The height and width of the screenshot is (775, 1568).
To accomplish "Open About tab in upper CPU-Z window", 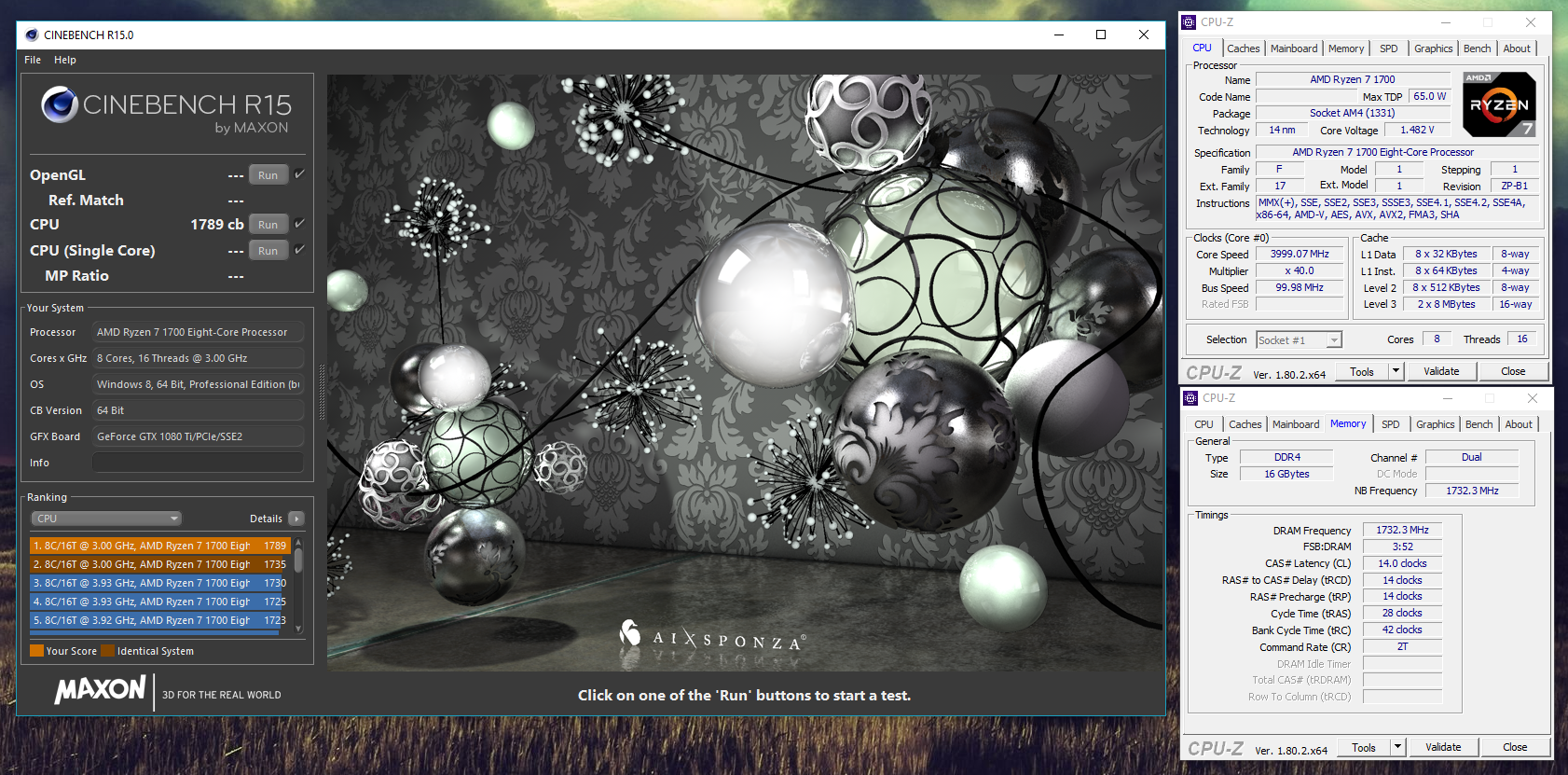I will [x=1517, y=48].
